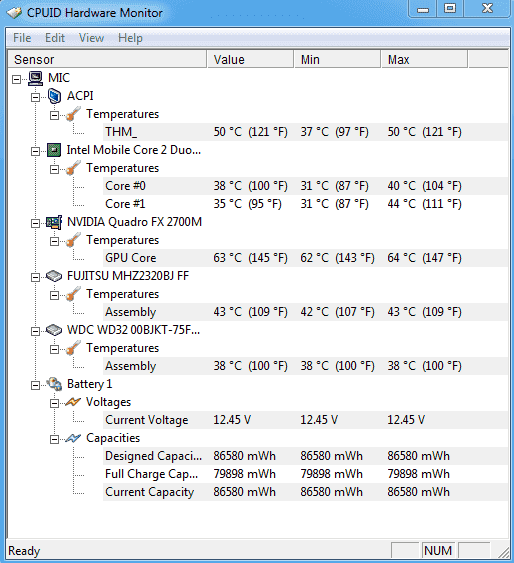Collapse the ACPI node
Screen dimensions: 514x563
coord(35,97)
